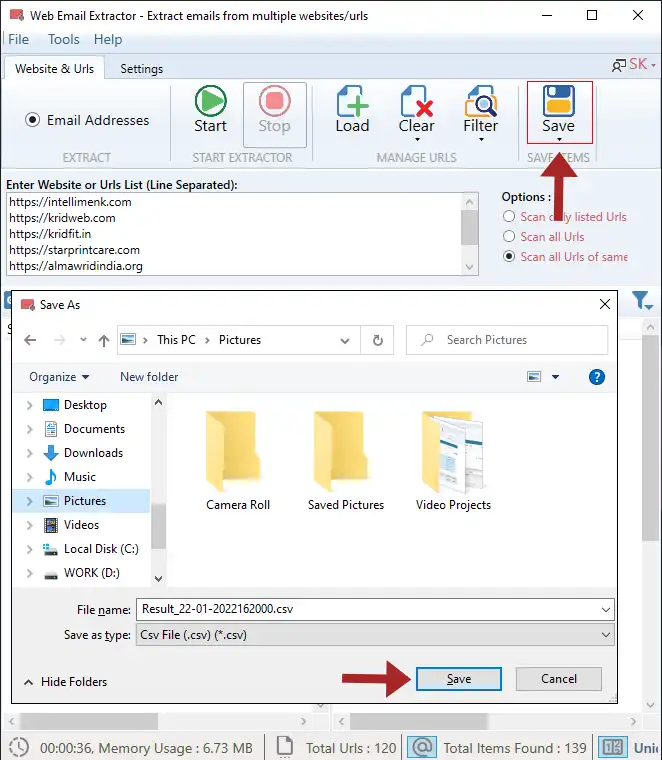
Task: Click Cancel in Save As dialog
Action: [559, 679]
